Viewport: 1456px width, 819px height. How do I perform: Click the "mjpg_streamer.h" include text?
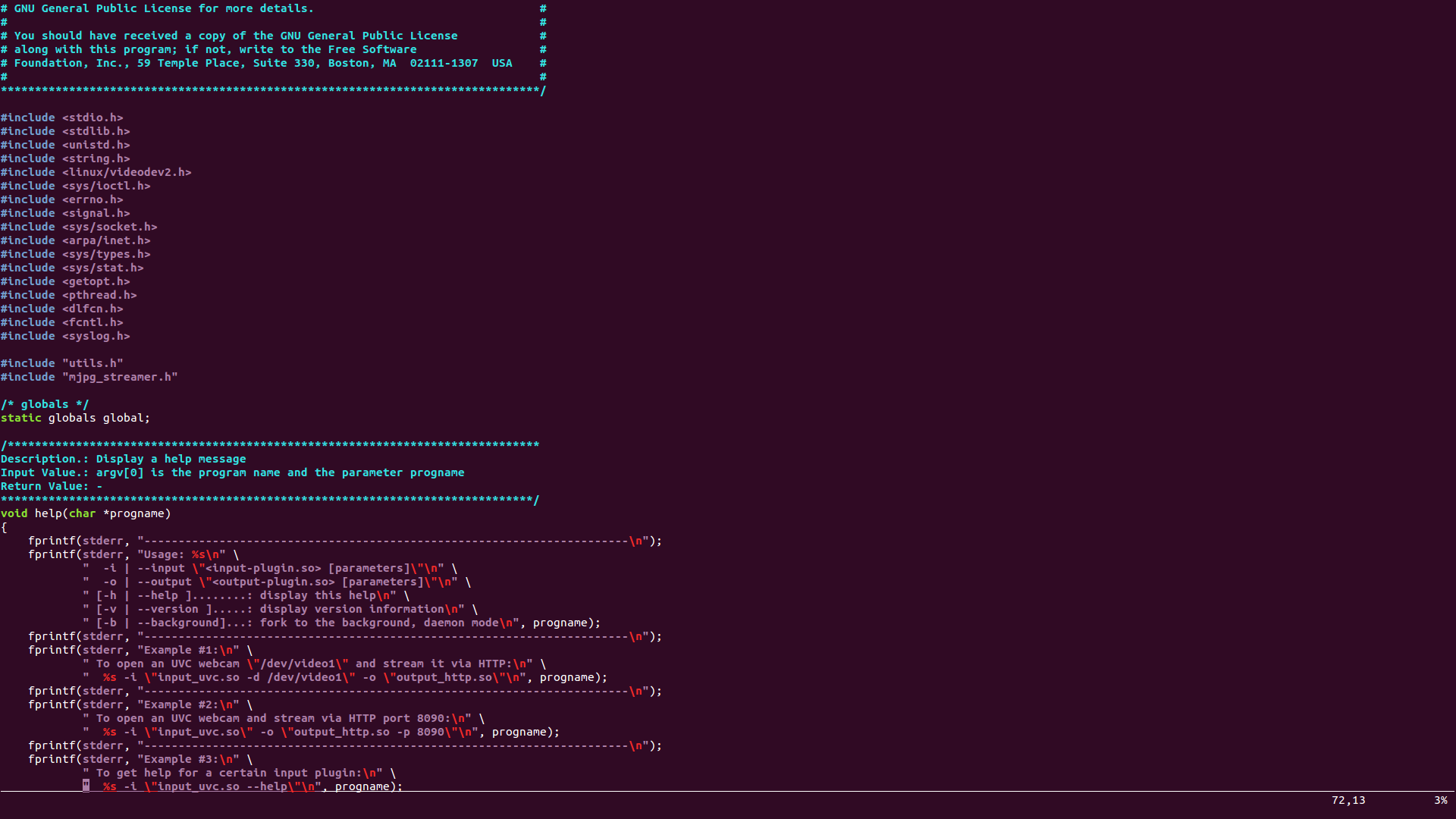(120, 377)
